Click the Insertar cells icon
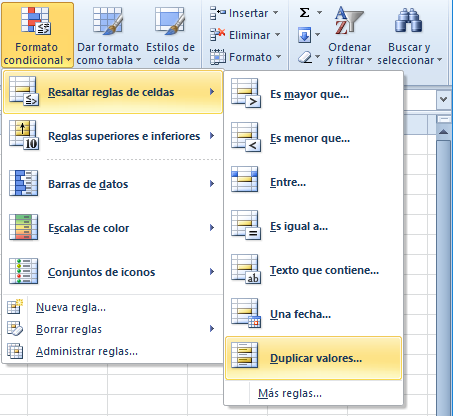 (x=218, y=13)
